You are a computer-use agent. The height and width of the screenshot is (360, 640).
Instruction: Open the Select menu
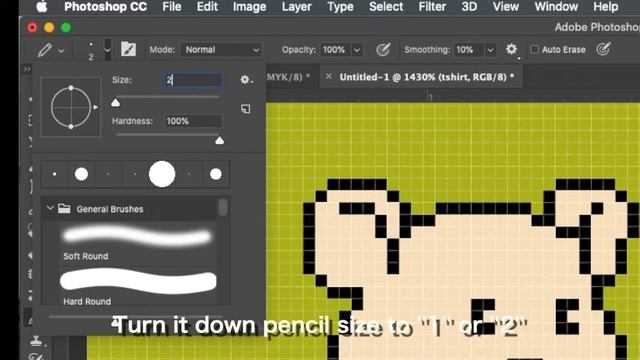(x=386, y=7)
